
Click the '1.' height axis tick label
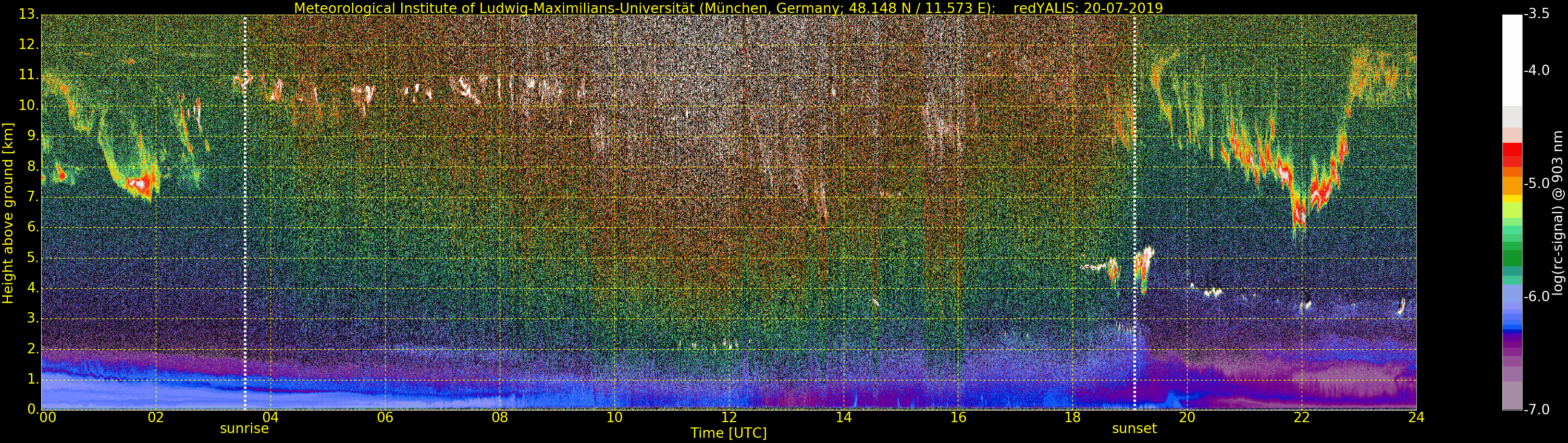tap(32, 379)
